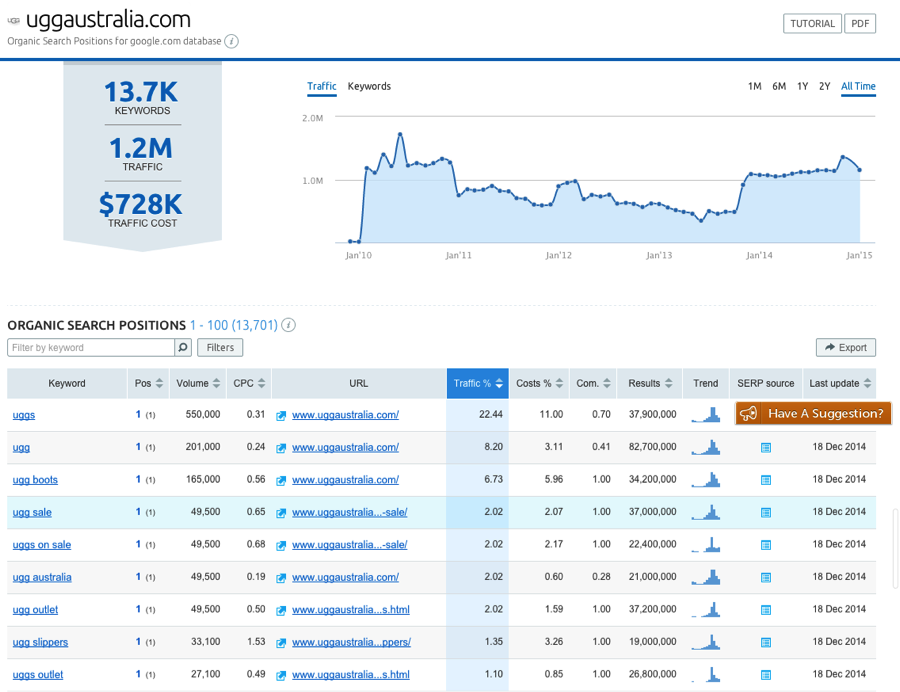
Task: Open the ugg slippers keyword link
Action: pos(40,642)
